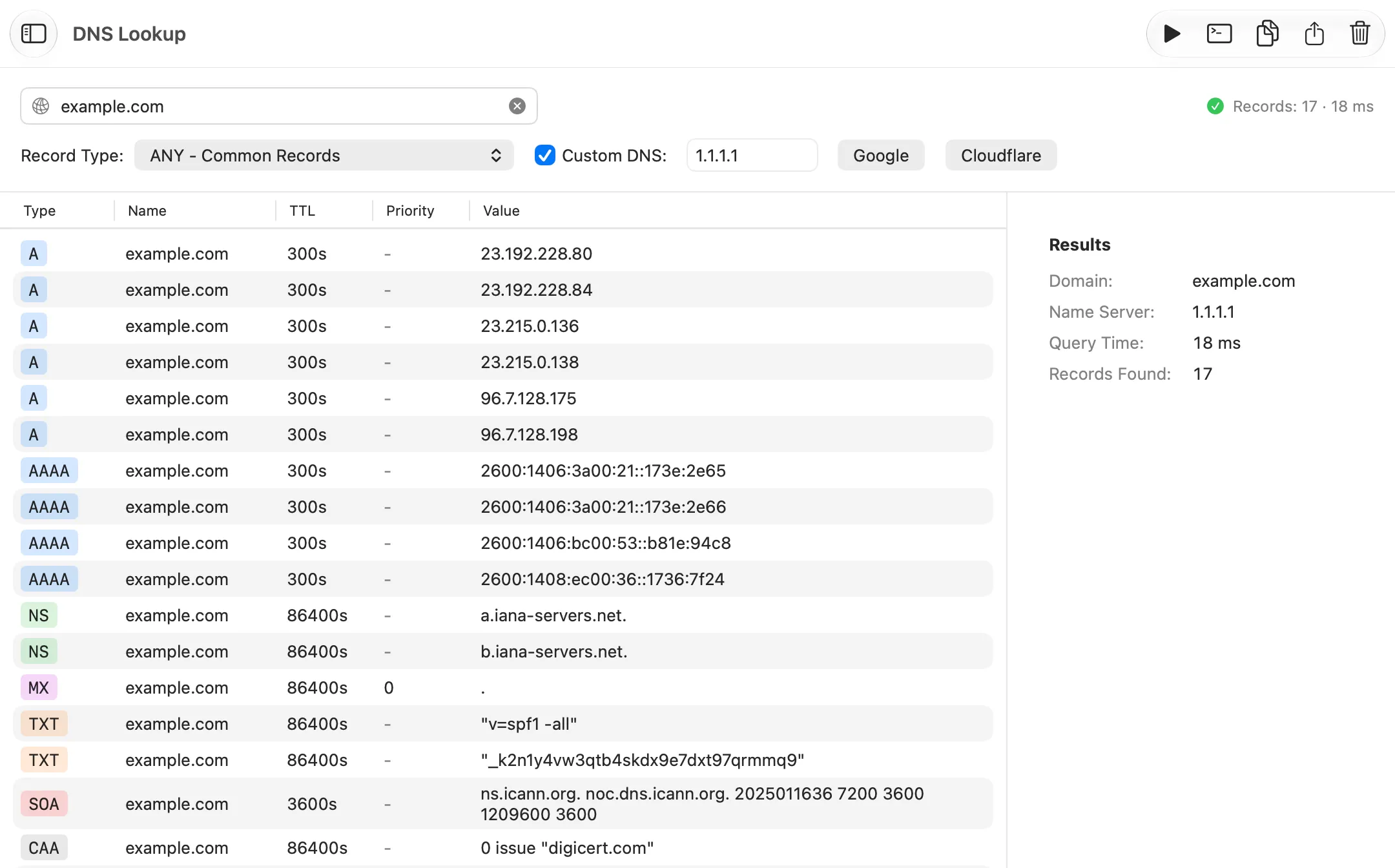
Task: Select NS record a.iana-servers.net.
Action: pyautogui.click(x=503, y=615)
